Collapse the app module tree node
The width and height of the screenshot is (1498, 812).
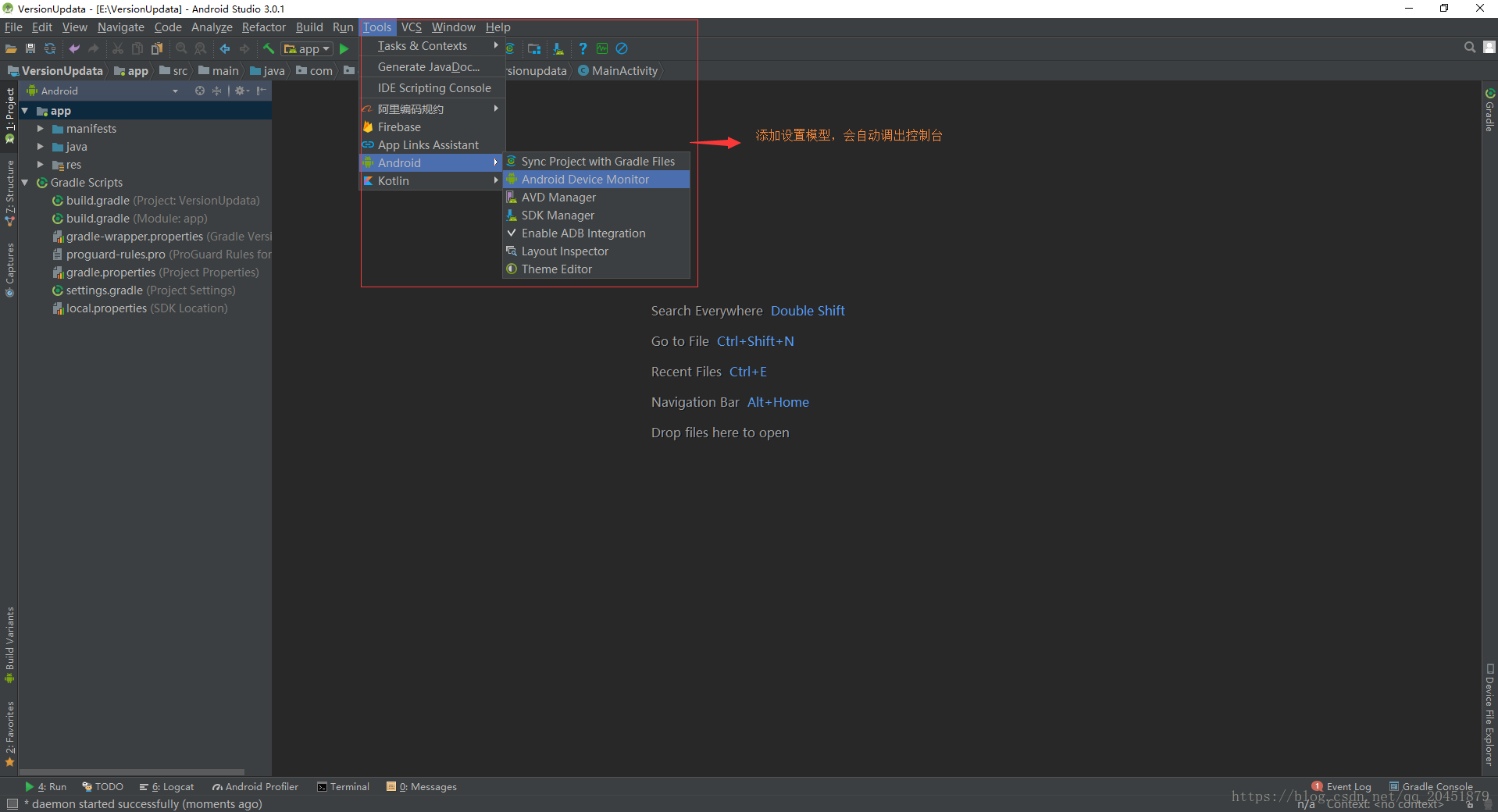25,111
